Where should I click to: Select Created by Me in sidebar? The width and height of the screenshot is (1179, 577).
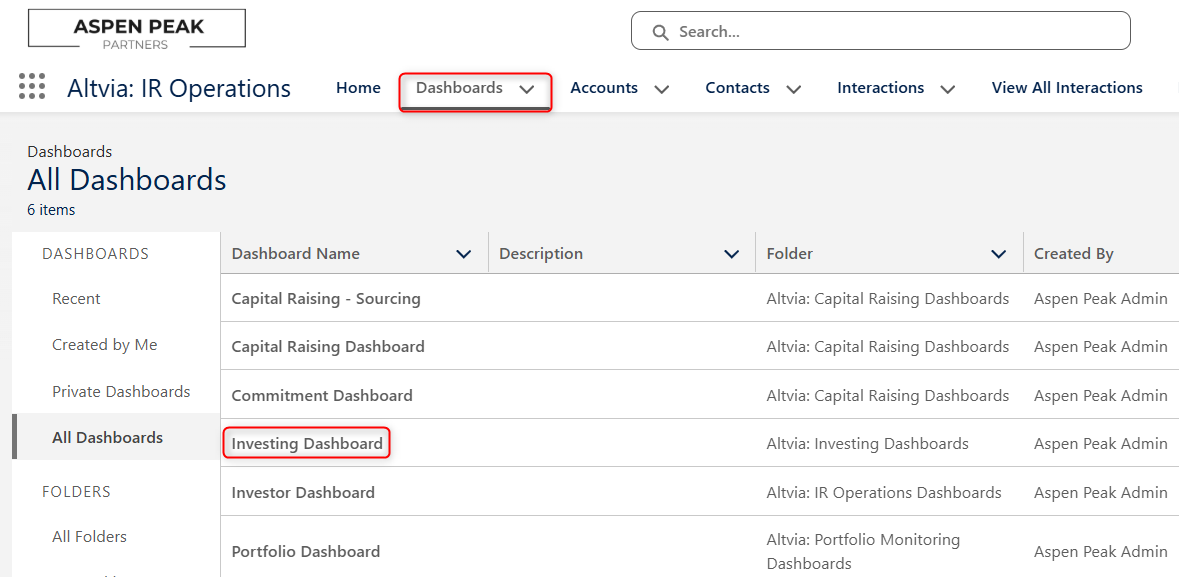pos(105,345)
